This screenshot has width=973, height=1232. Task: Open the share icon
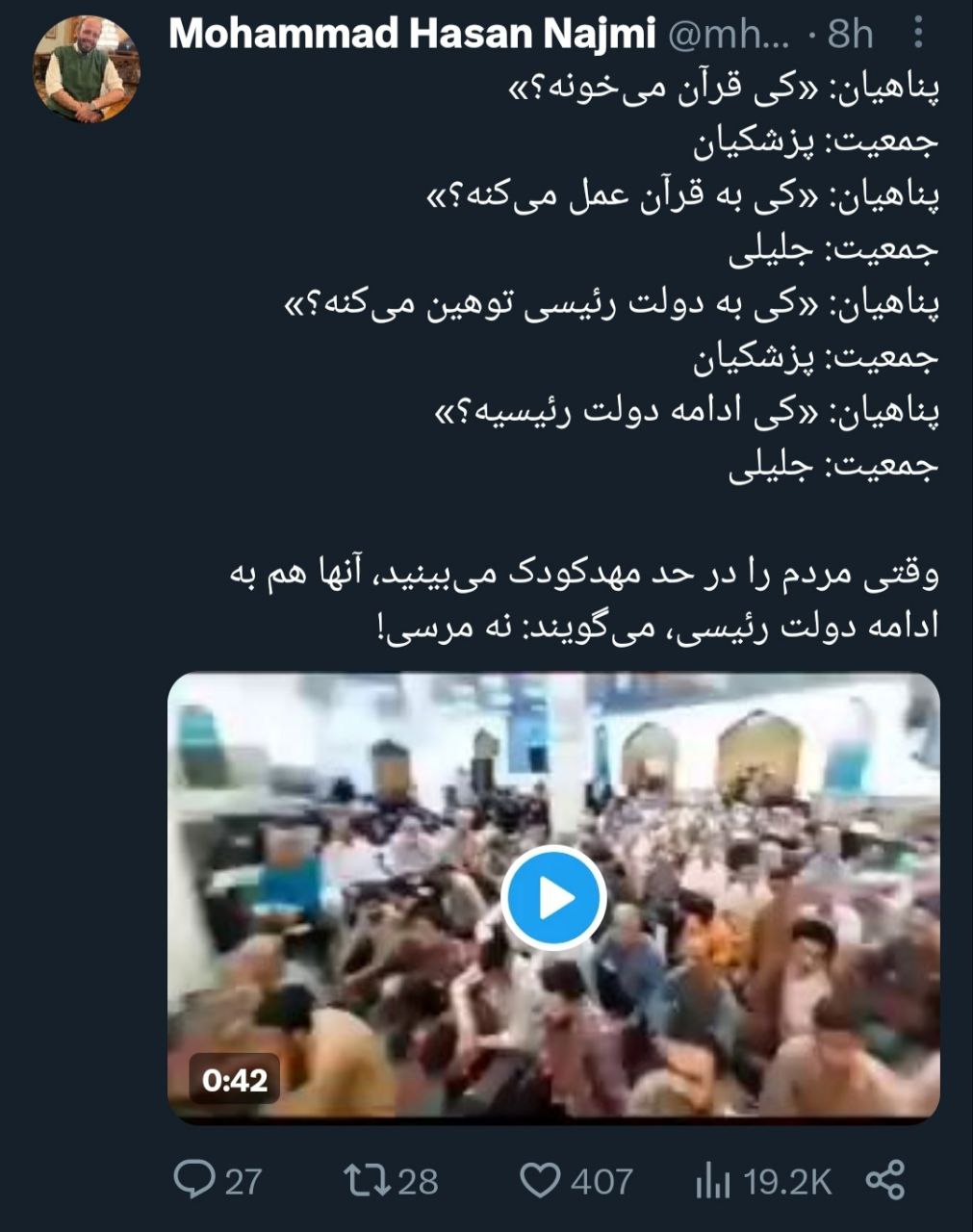click(886, 1180)
